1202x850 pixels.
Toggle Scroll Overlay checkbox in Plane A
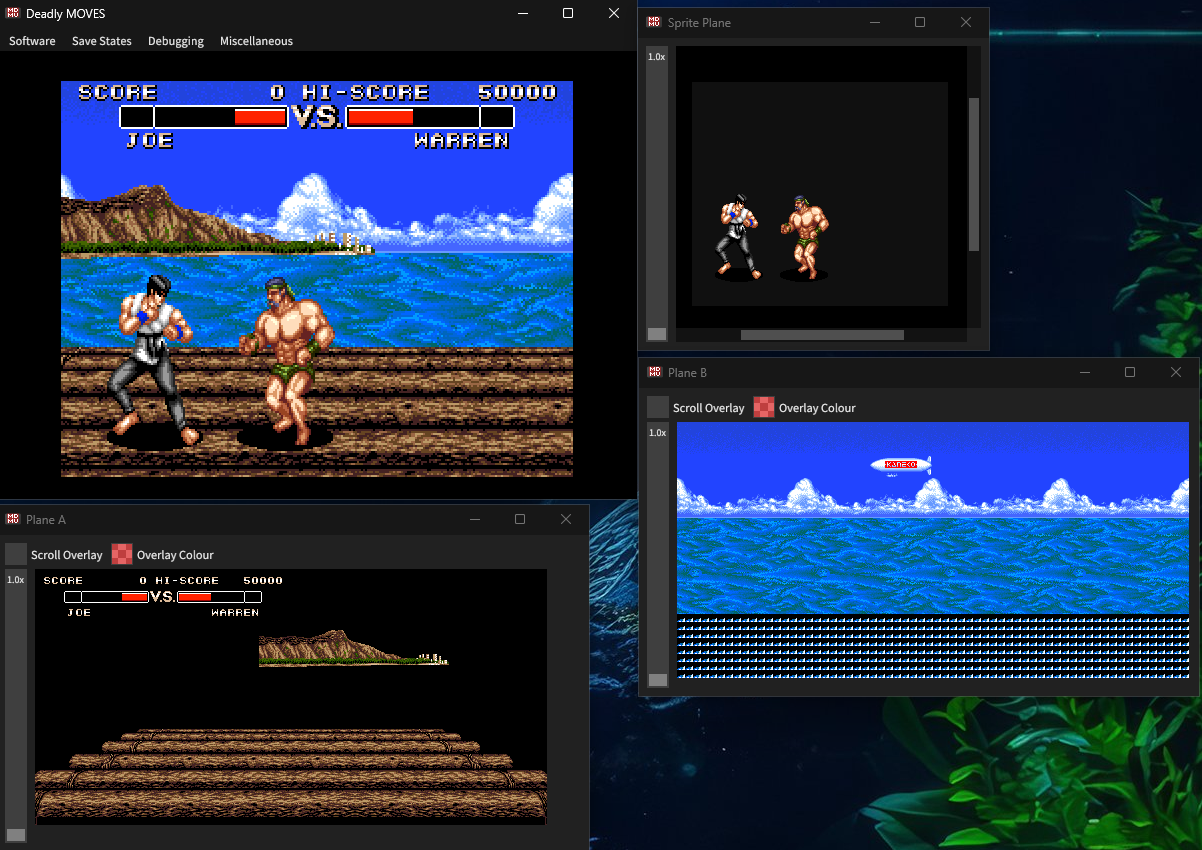pyautogui.click(x=16, y=554)
